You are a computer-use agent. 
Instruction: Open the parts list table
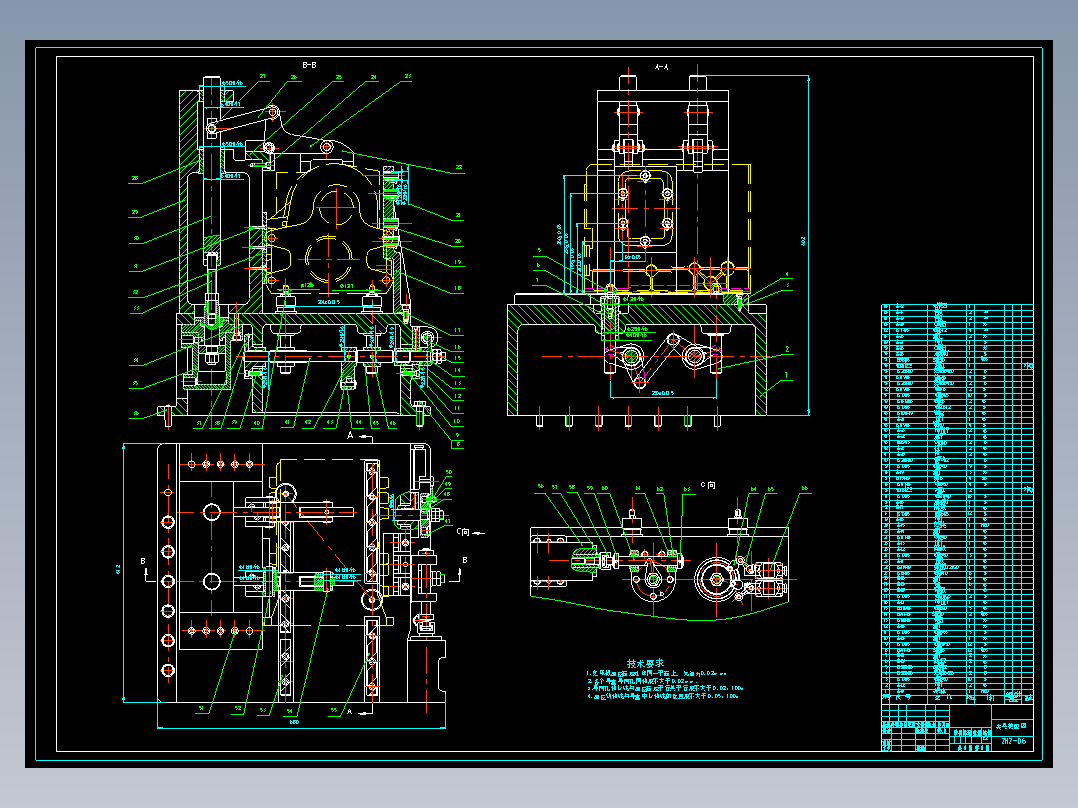[x=957, y=503]
